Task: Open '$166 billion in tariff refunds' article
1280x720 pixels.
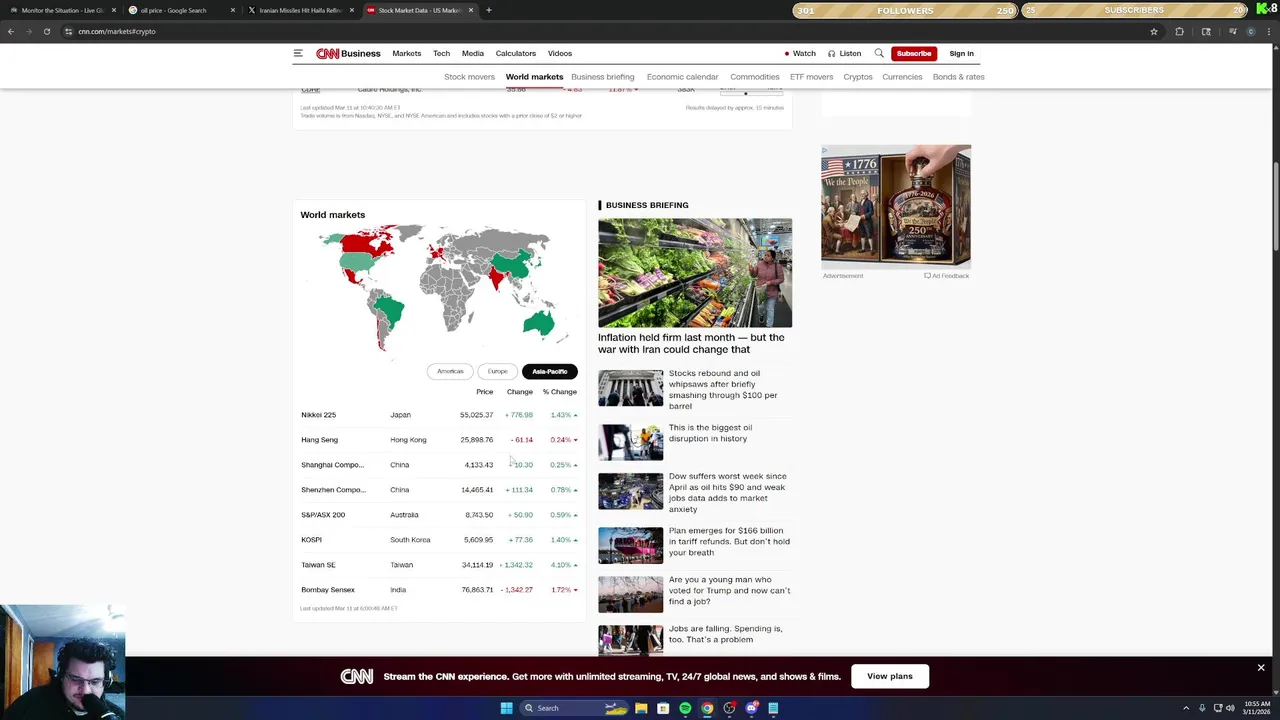Action: click(x=729, y=541)
